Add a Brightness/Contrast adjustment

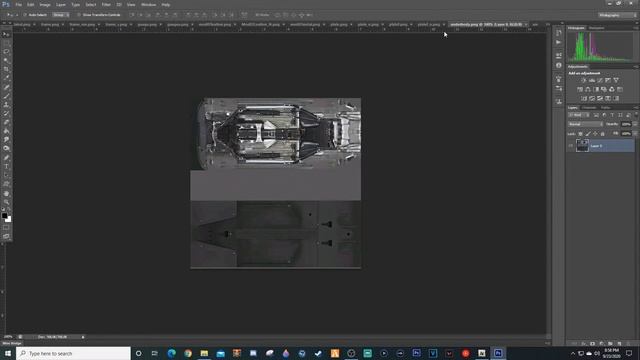point(584,80)
